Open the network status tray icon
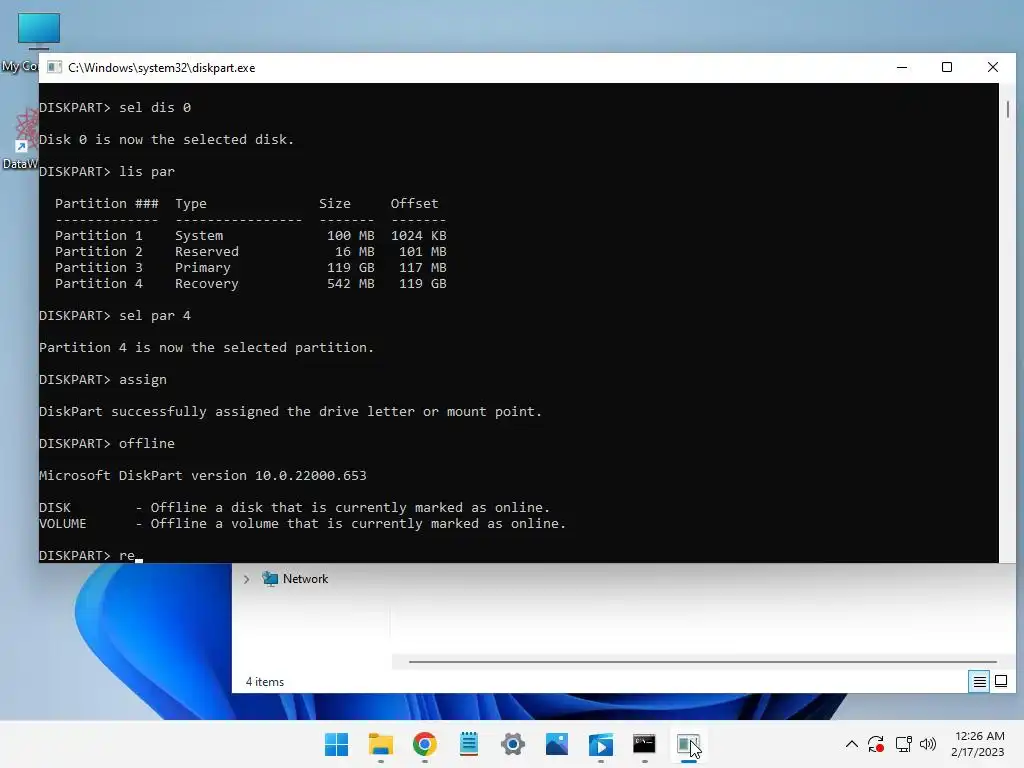 (x=904, y=744)
